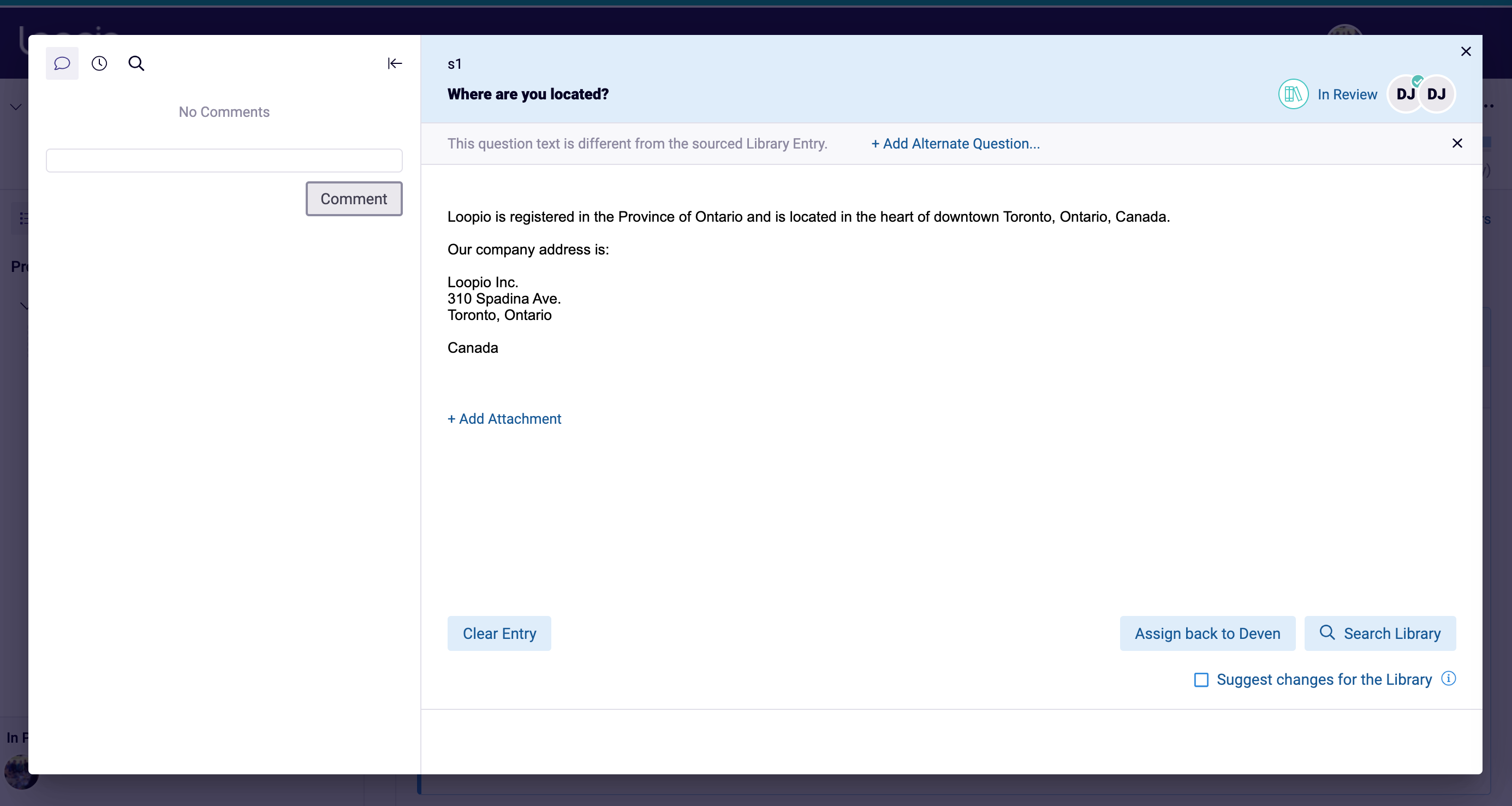Dismiss the different question text notice
This screenshot has width=1512, height=806.
[x=1457, y=143]
